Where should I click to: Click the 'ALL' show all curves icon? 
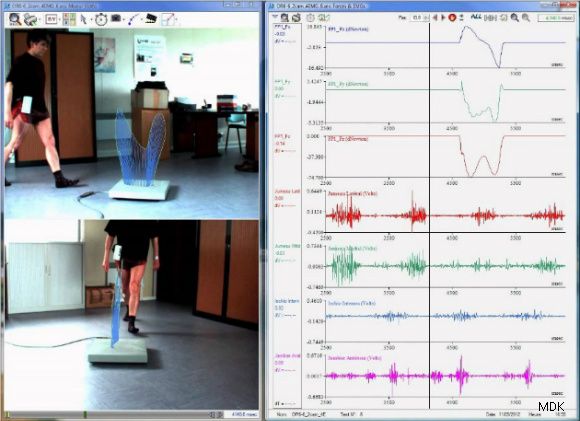pyautogui.click(x=476, y=17)
